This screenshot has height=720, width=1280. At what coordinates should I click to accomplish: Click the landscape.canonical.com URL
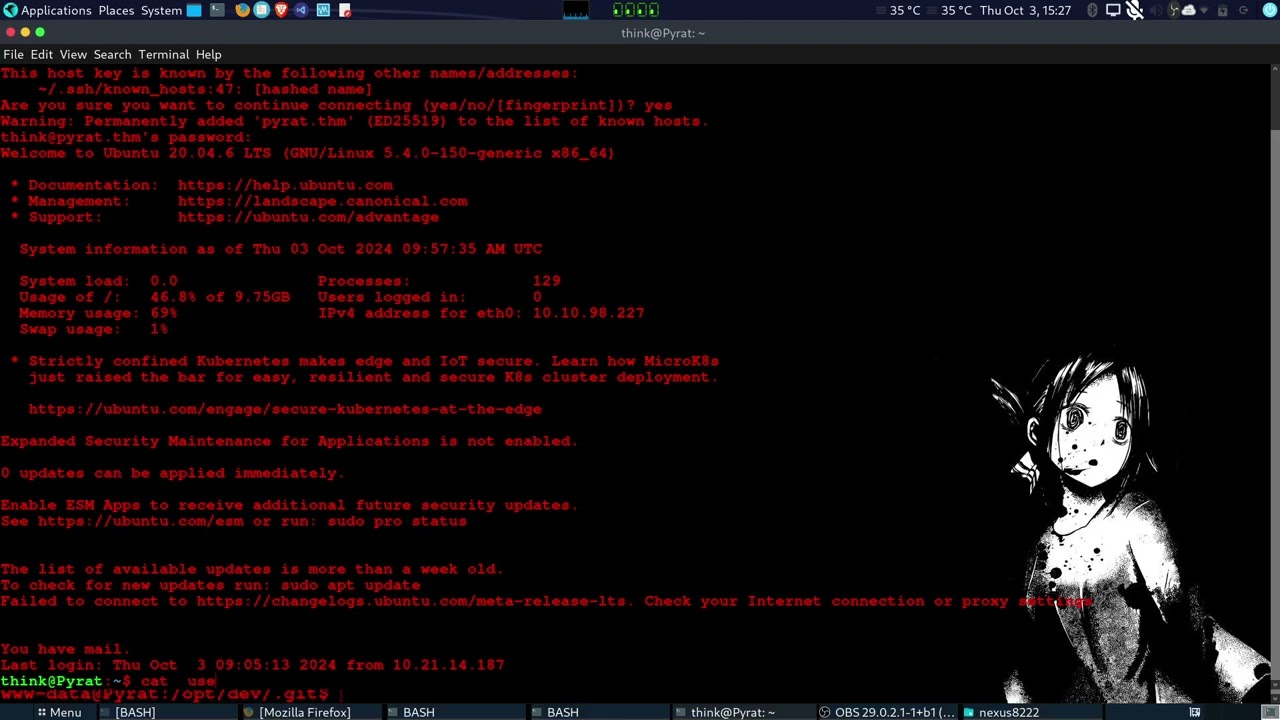pyautogui.click(x=322, y=201)
